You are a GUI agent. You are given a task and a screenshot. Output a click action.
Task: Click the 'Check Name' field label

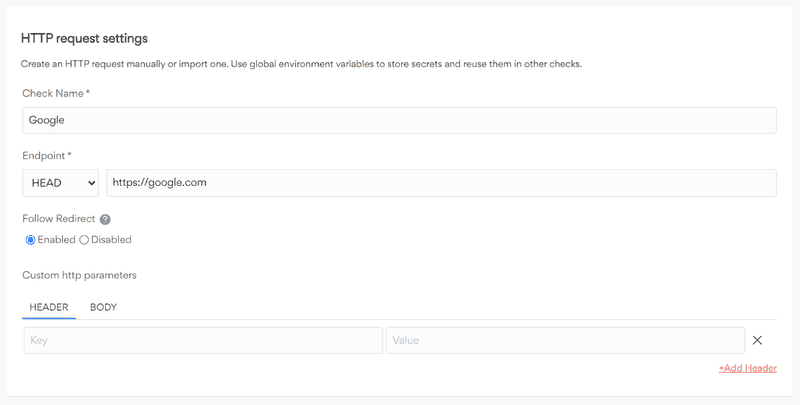pyautogui.click(x=55, y=93)
